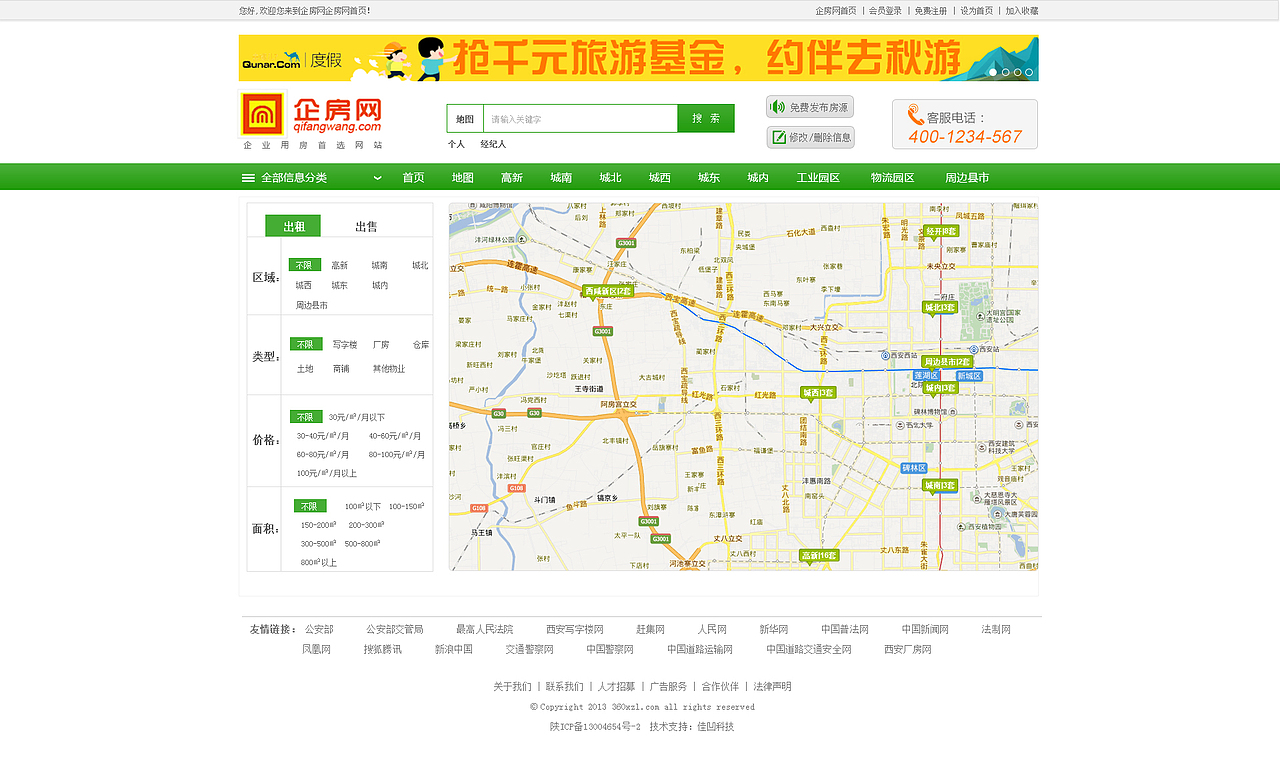This screenshot has width=1280, height=775.
Task: Open 首页 in the green navigation bar
Action: point(413,178)
